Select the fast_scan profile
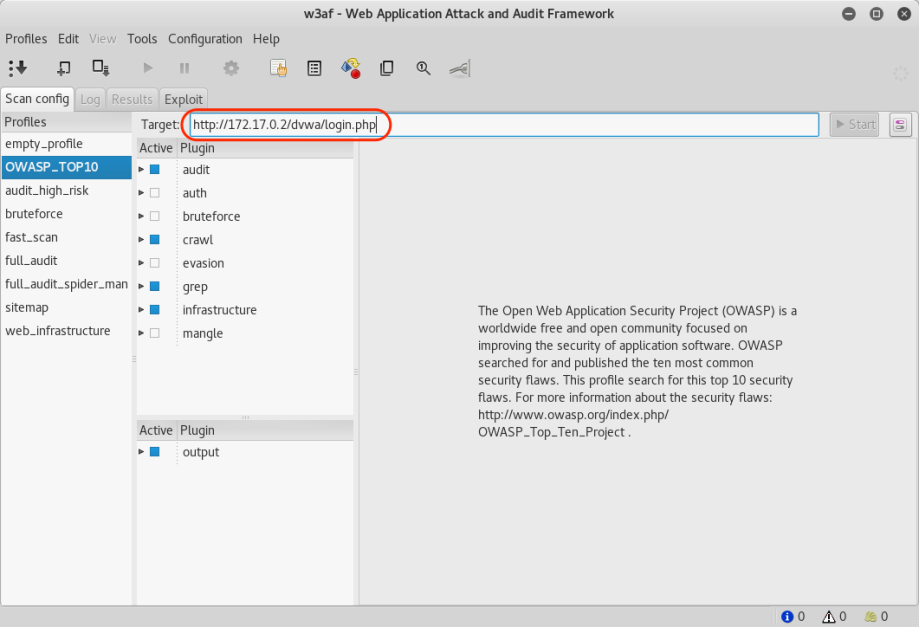This screenshot has width=919, height=627. tap(66, 237)
